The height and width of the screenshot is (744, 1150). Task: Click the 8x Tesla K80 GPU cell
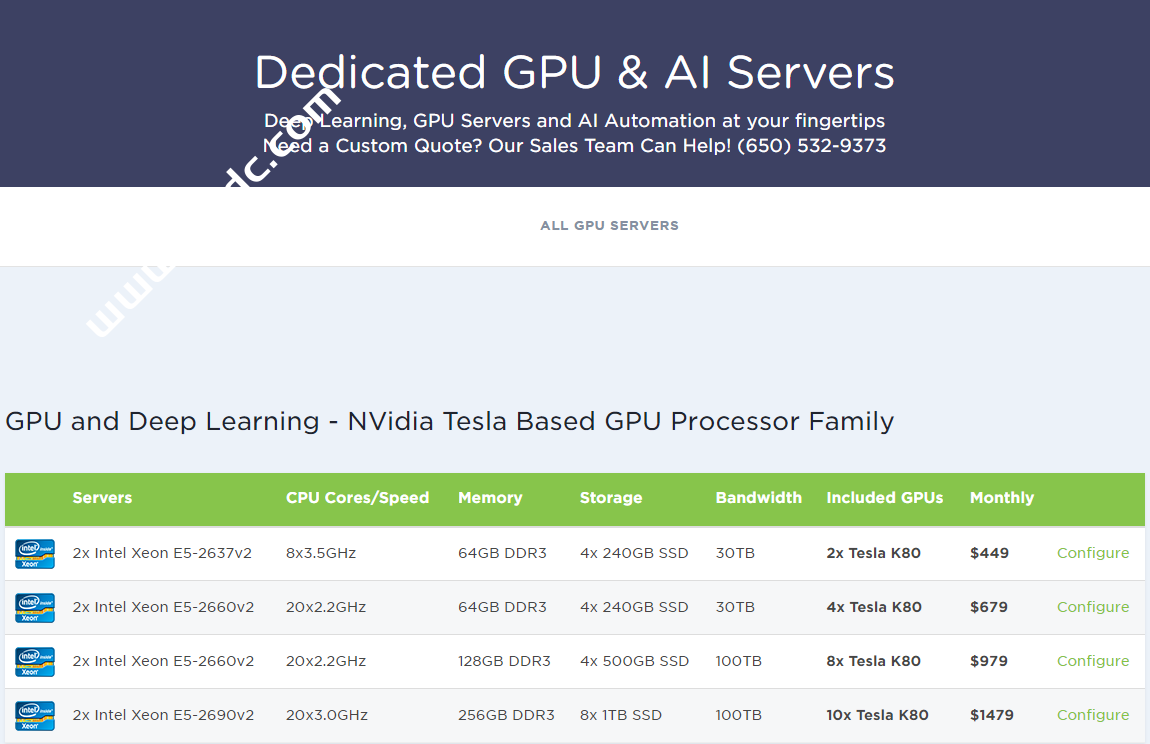coord(874,661)
